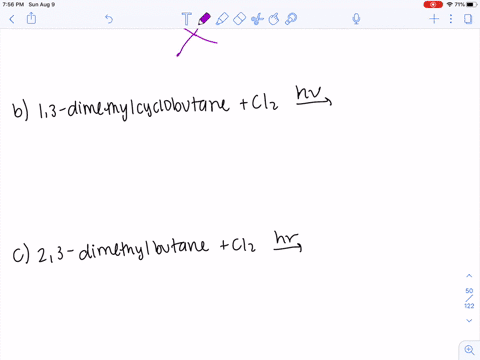Tap the '+Cl2' in problem b

tap(259, 103)
